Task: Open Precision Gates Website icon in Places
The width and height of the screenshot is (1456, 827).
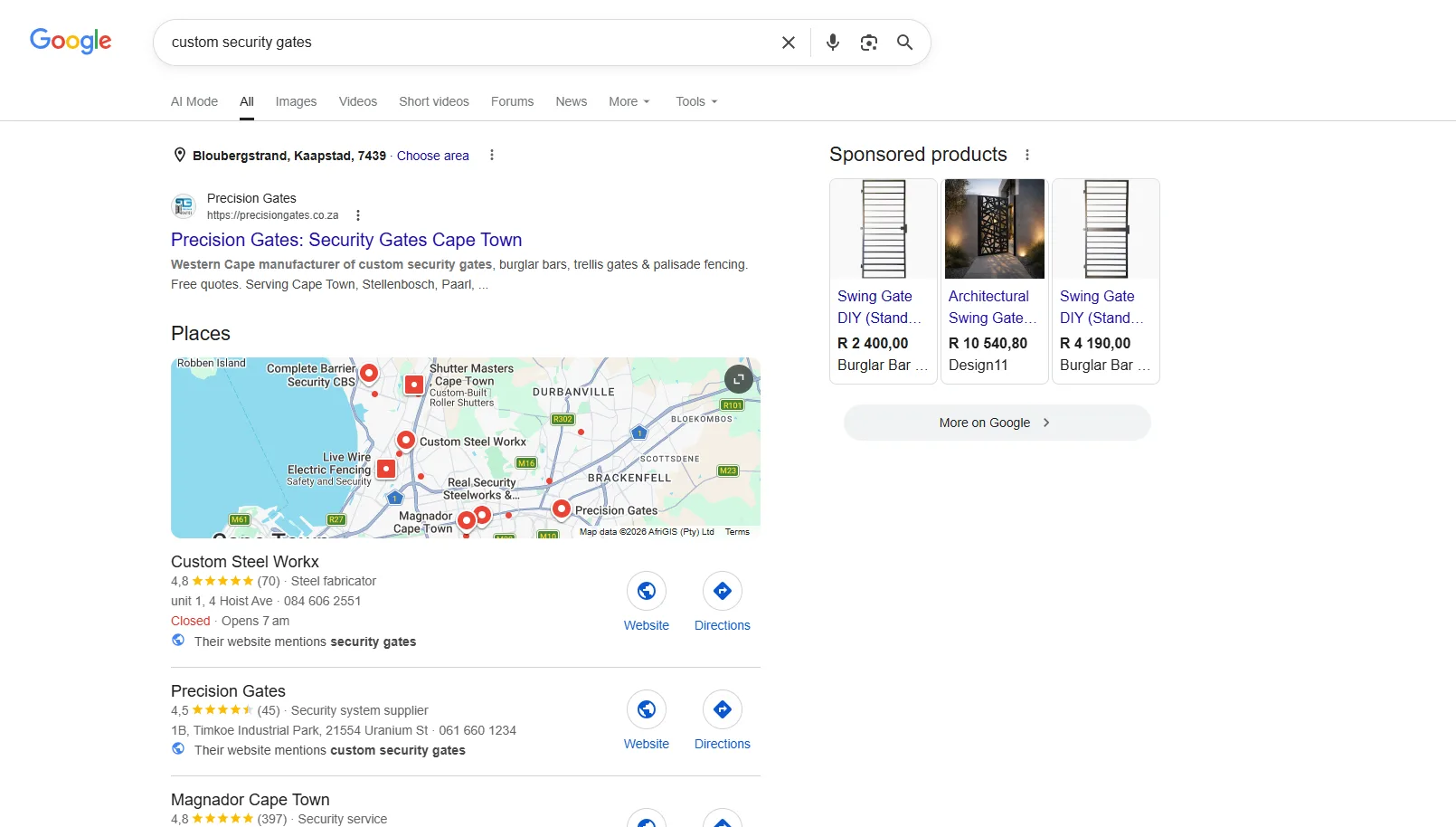Action: (647, 709)
